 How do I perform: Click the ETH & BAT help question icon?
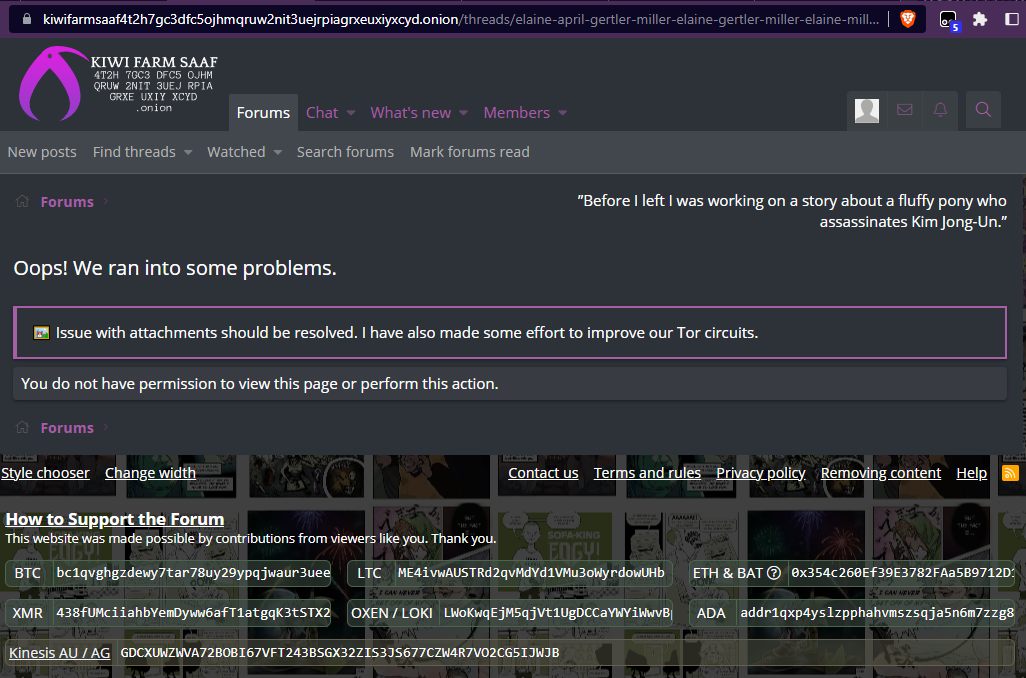pos(774,573)
